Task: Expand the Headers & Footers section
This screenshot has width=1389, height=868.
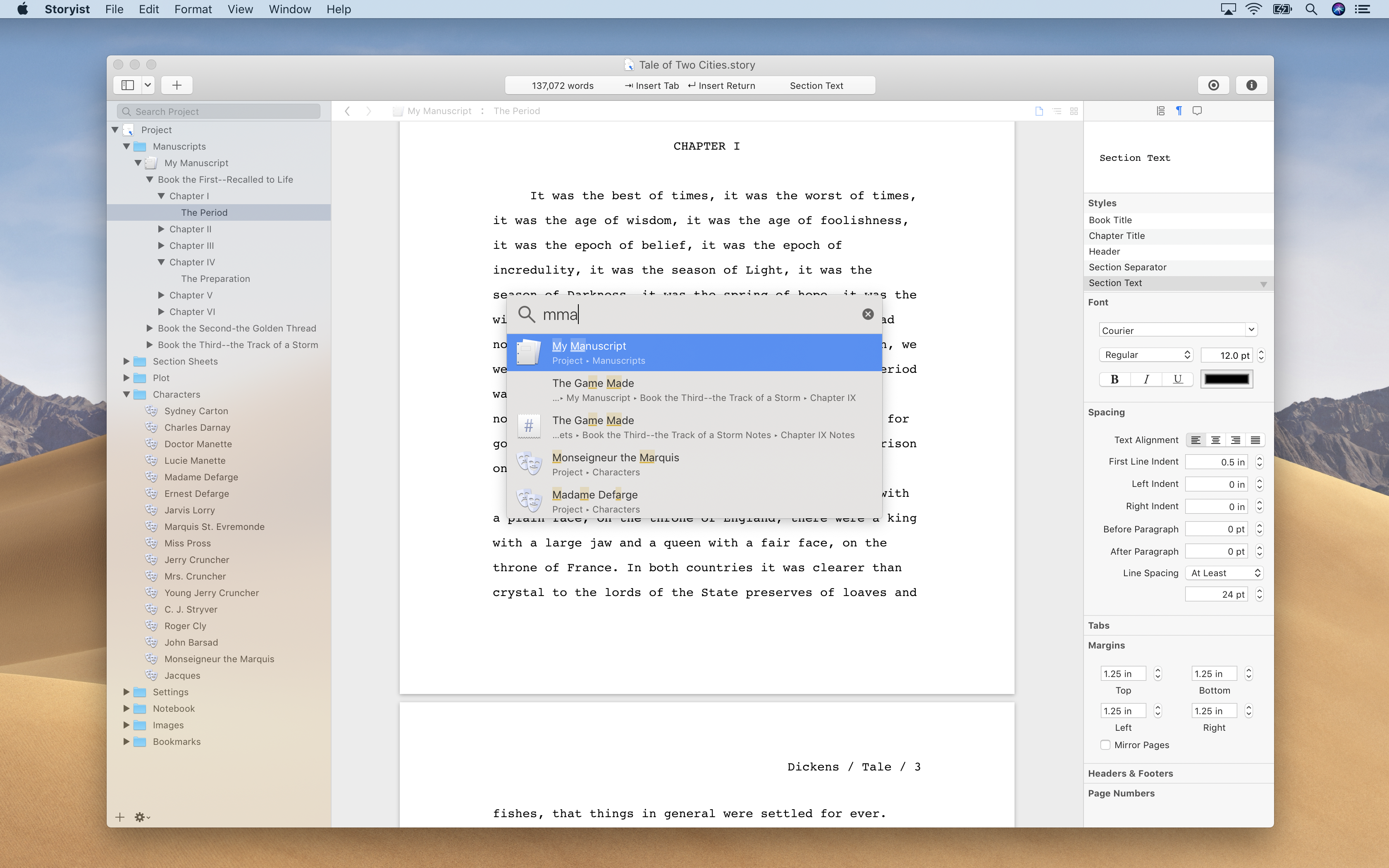Action: tap(1130, 773)
